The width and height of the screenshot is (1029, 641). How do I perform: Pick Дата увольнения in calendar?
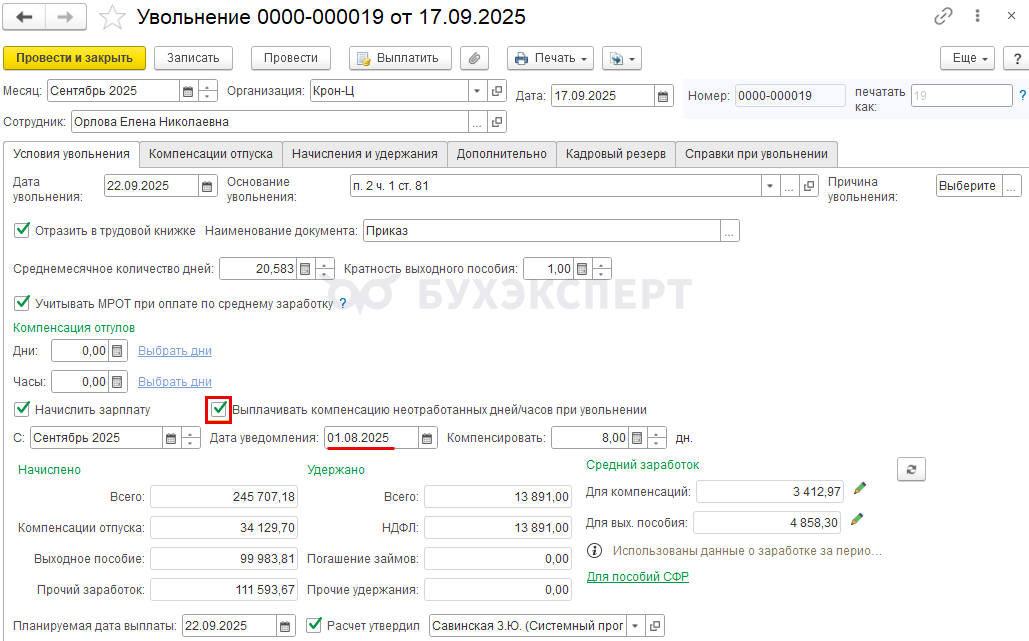(207, 186)
